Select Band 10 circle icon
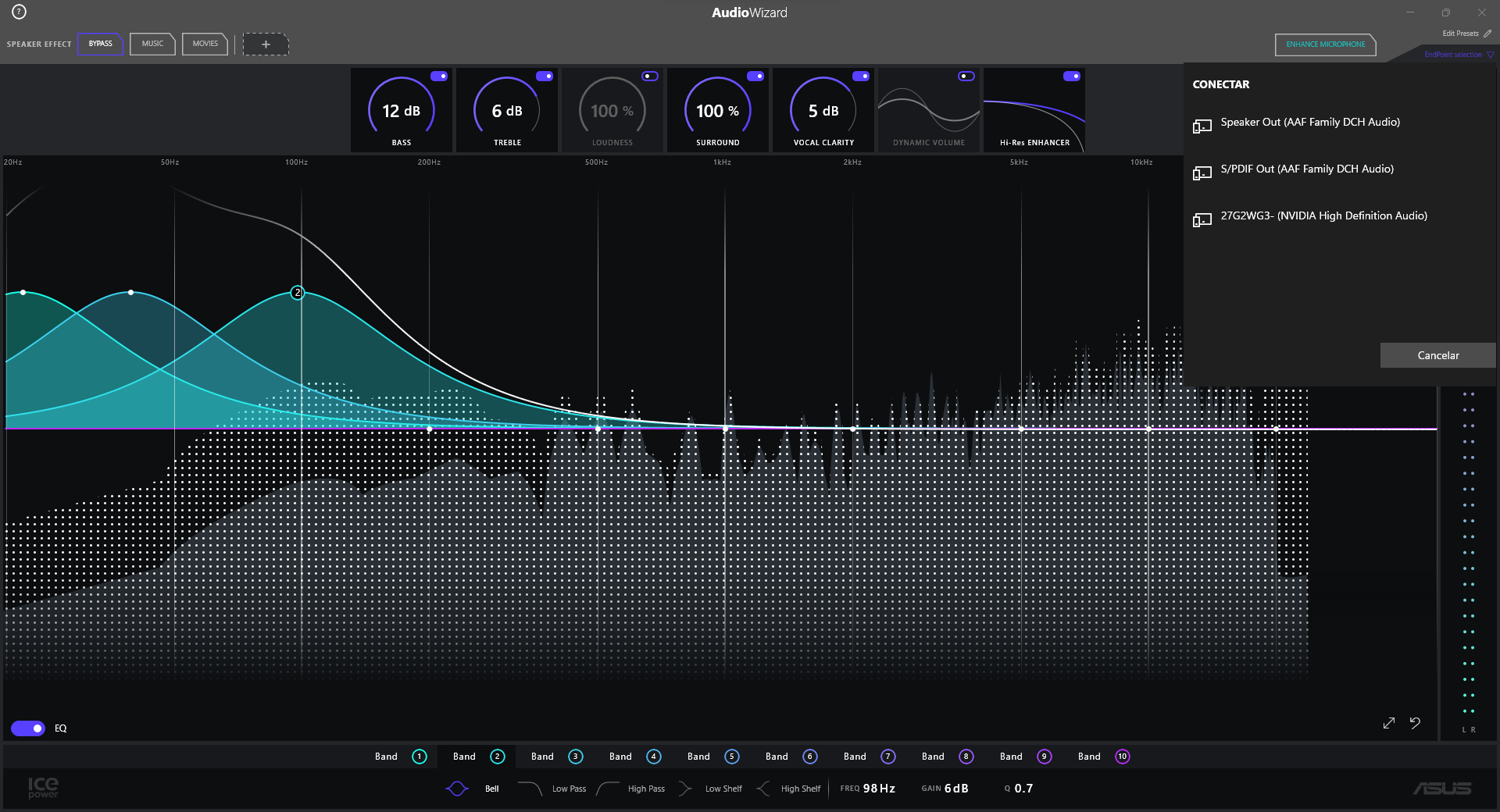Image resolution: width=1500 pixels, height=812 pixels. click(x=1123, y=757)
